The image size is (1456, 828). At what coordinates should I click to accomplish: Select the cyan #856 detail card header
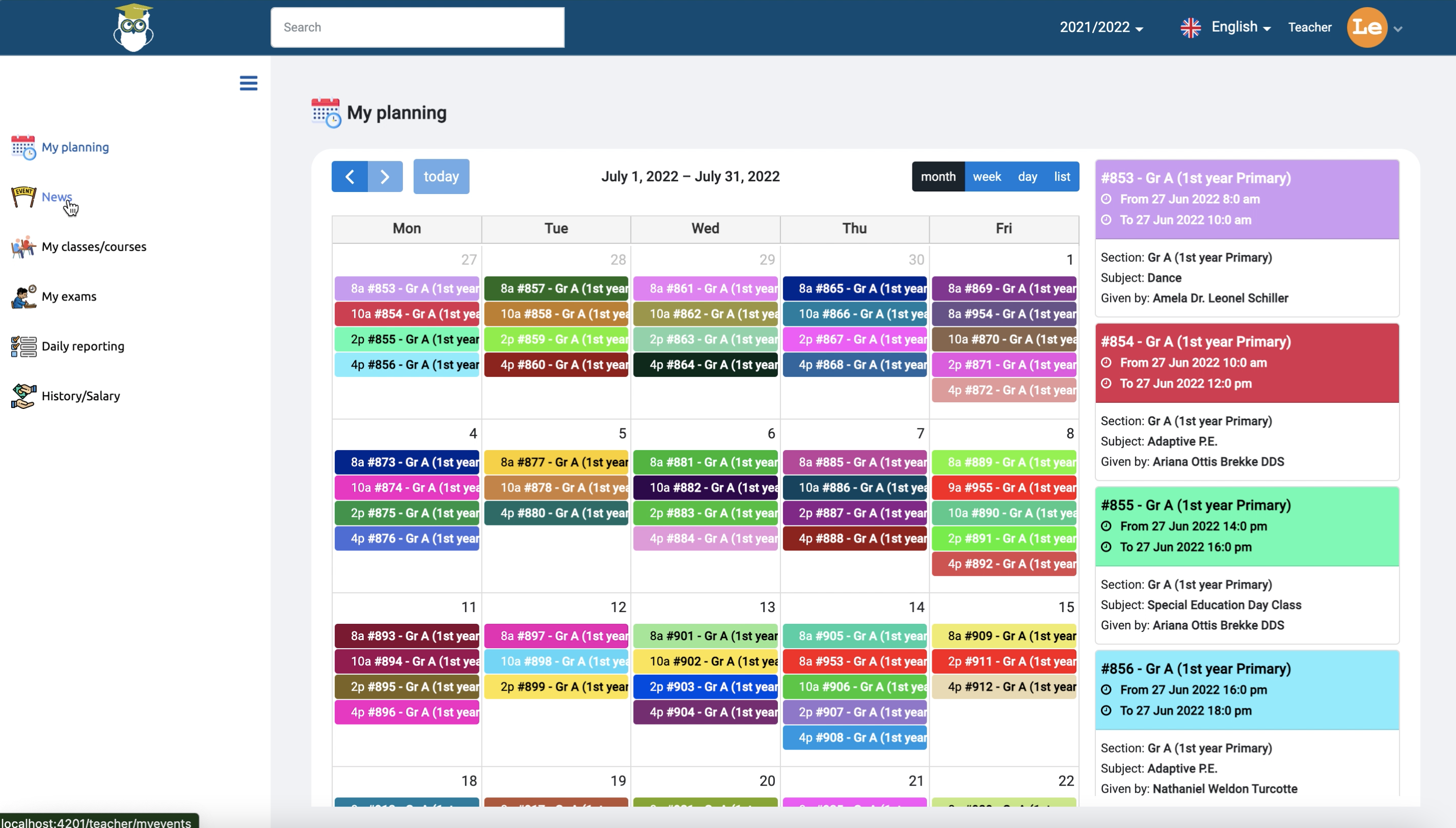(1247, 690)
